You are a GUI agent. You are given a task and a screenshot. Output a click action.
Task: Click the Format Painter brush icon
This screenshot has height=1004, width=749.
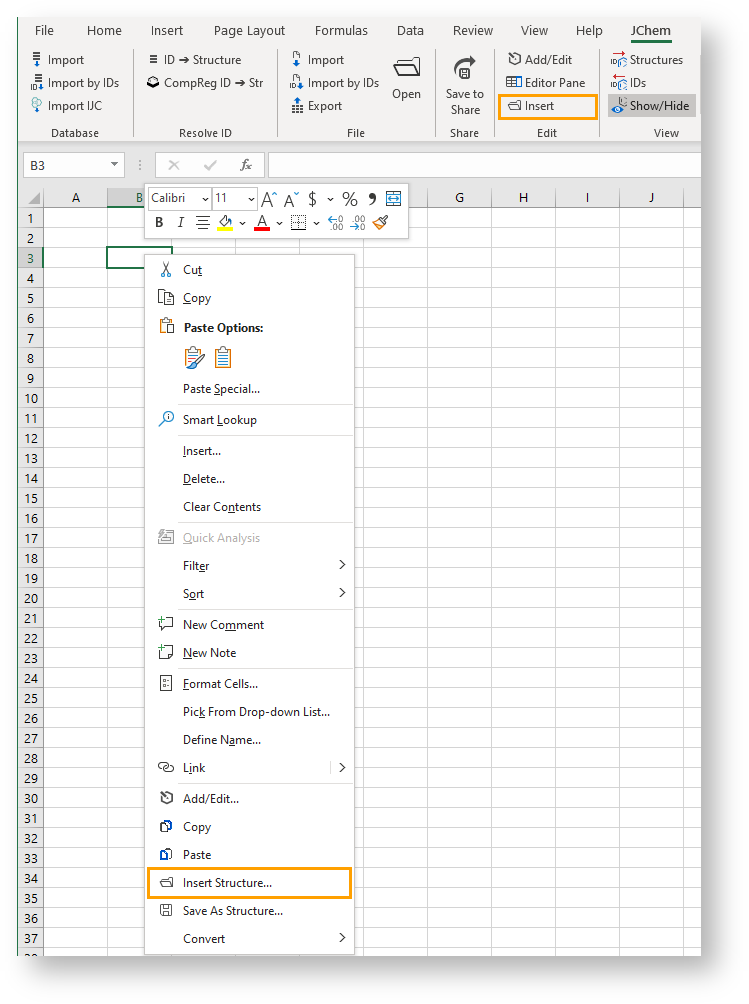coord(380,223)
